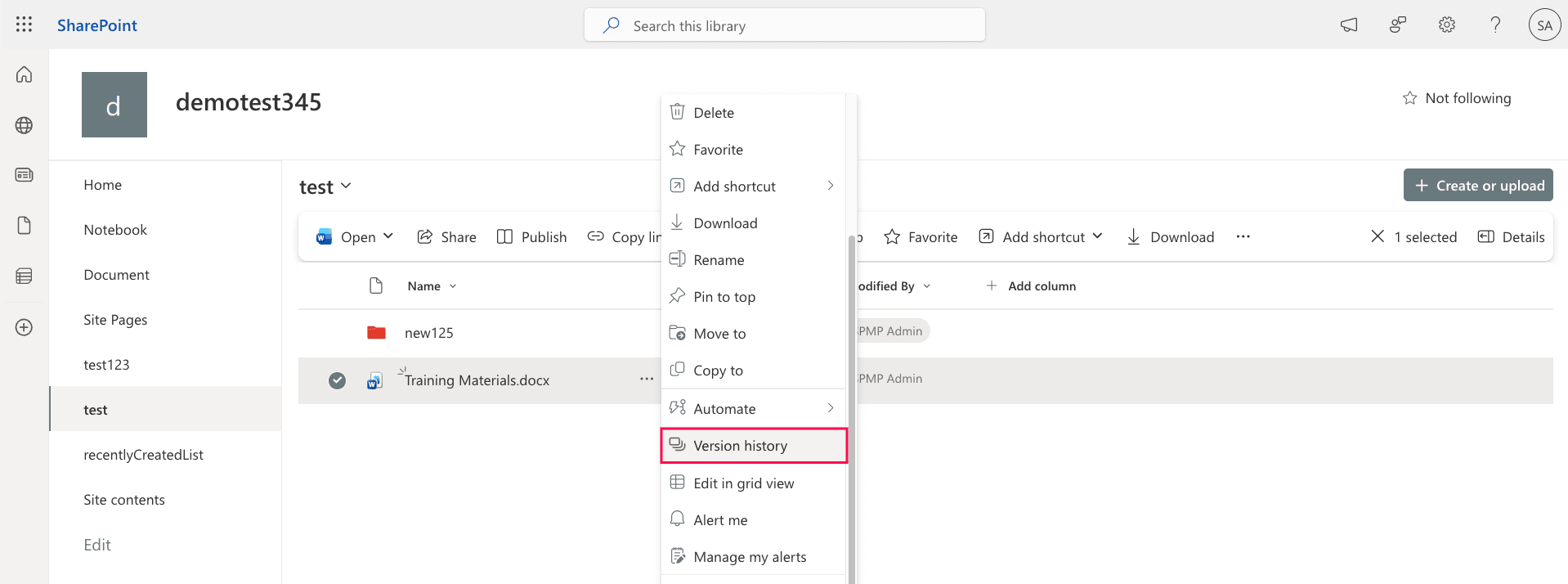Viewport: 1568px width, 584px height.
Task: Click the Home icon in left rail
Action: pyautogui.click(x=24, y=74)
